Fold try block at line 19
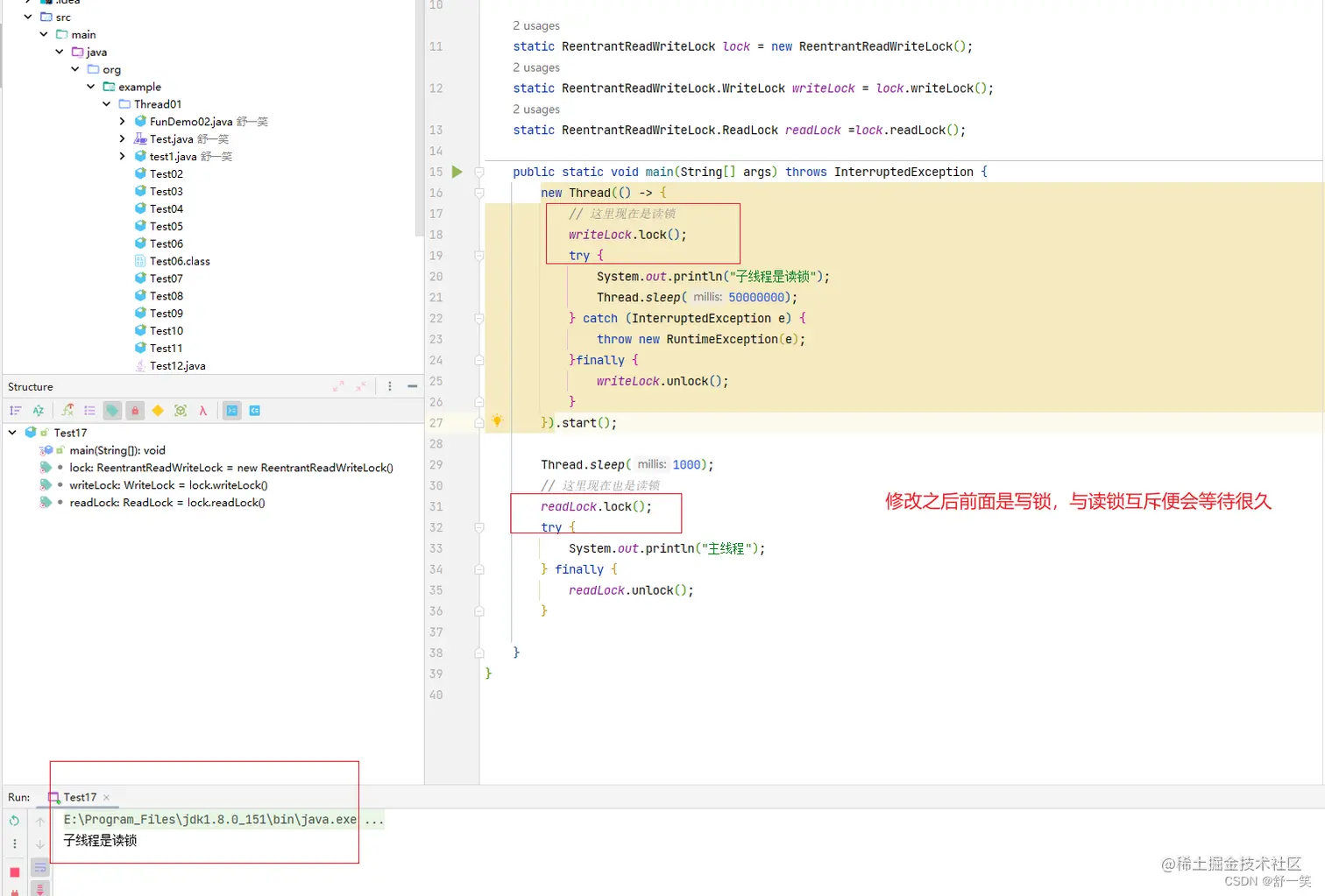The height and width of the screenshot is (896, 1325). 479,256
